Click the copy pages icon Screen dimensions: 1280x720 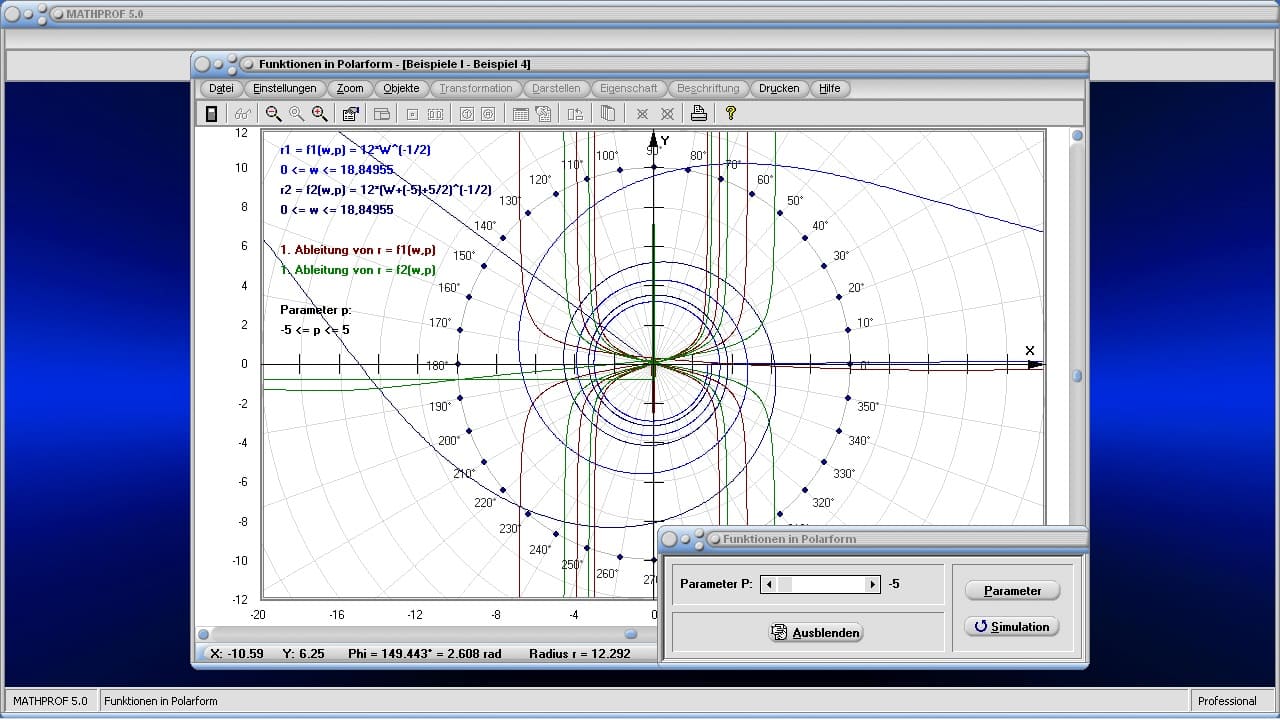[x=607, y=114]
